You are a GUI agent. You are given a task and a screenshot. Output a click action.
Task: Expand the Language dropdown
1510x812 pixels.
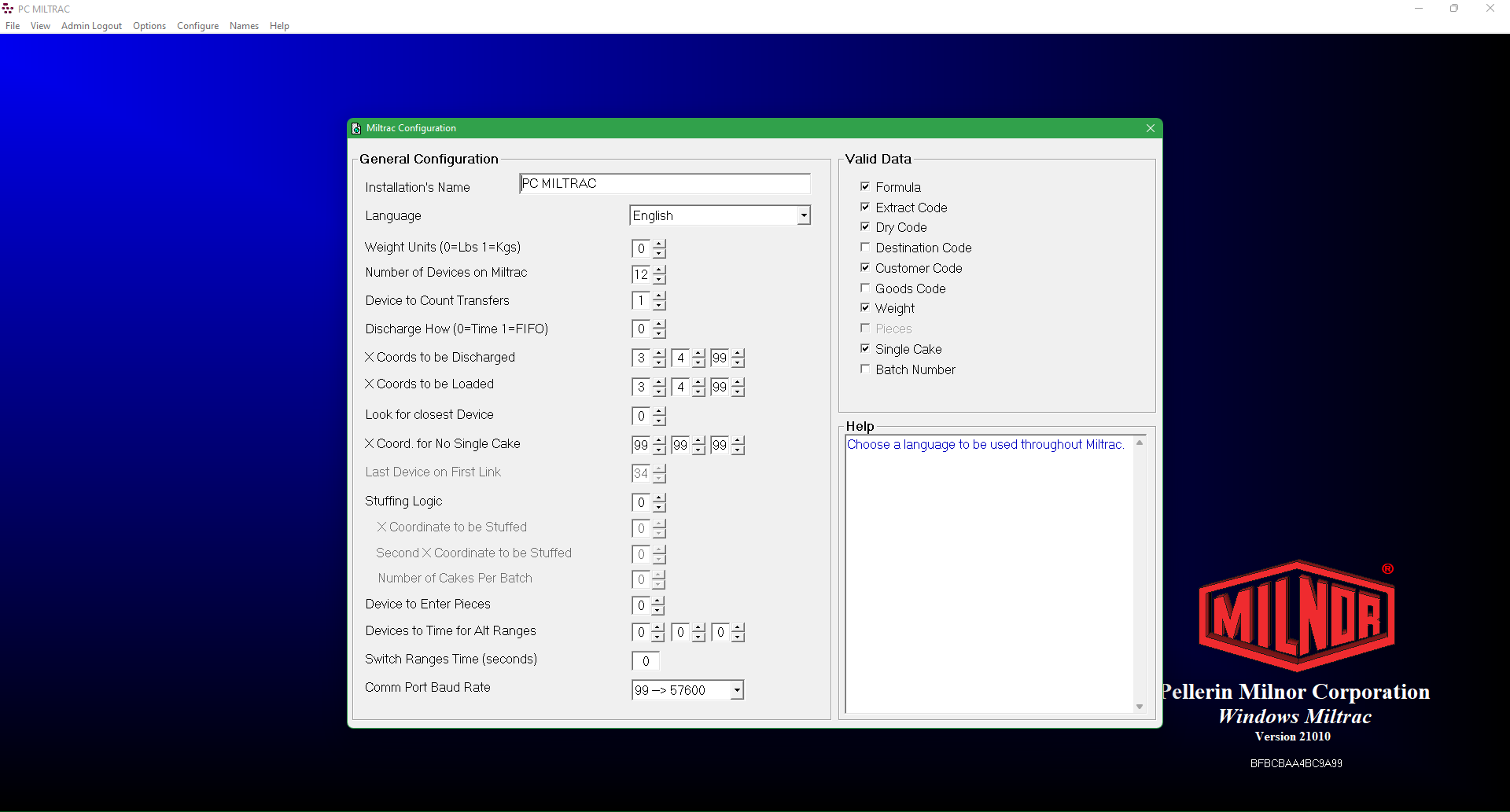click(x=803, y=215)
